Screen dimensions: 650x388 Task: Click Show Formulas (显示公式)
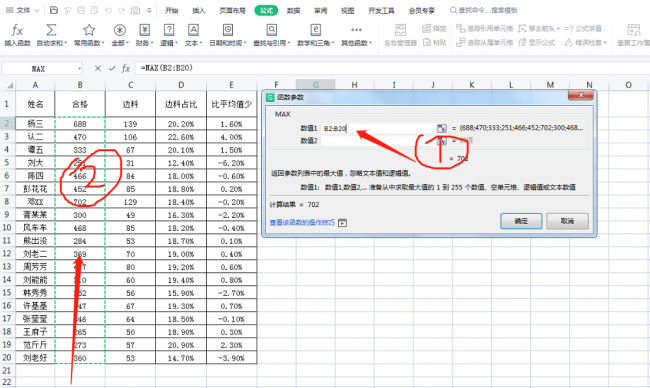536,42
